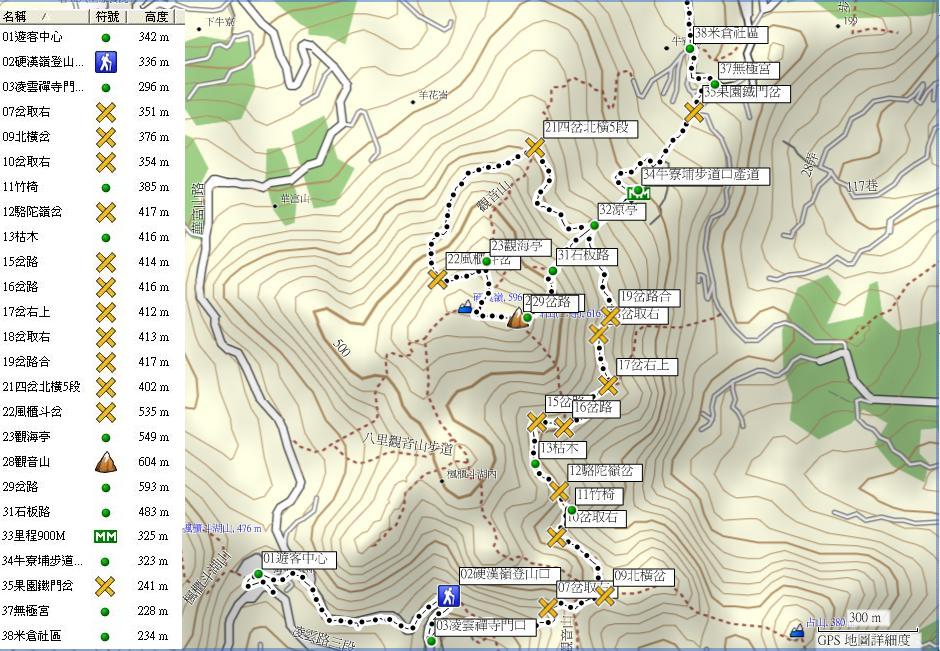The width and height of the screenshot is (940, 651).
Task: Click the 16岔路 label on the map
Action: (x=596, y=408)
